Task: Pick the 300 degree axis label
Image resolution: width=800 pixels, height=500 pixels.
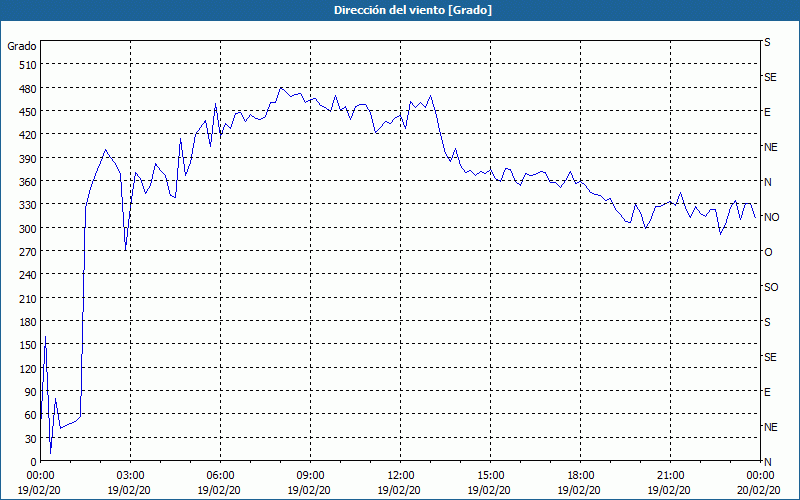Action: [28, 228]
